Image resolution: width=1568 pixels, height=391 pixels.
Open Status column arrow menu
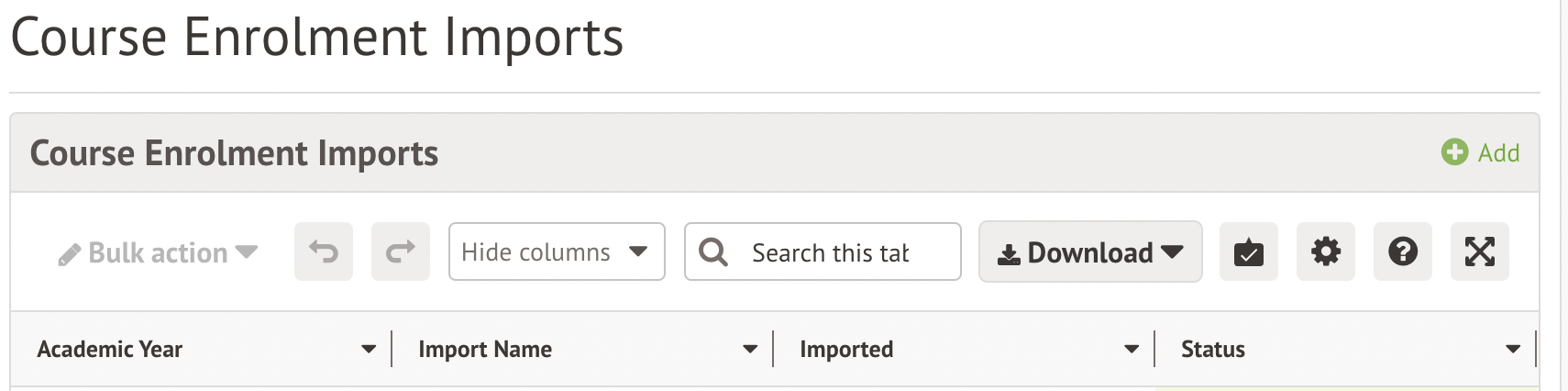[x=1513, y=350]
